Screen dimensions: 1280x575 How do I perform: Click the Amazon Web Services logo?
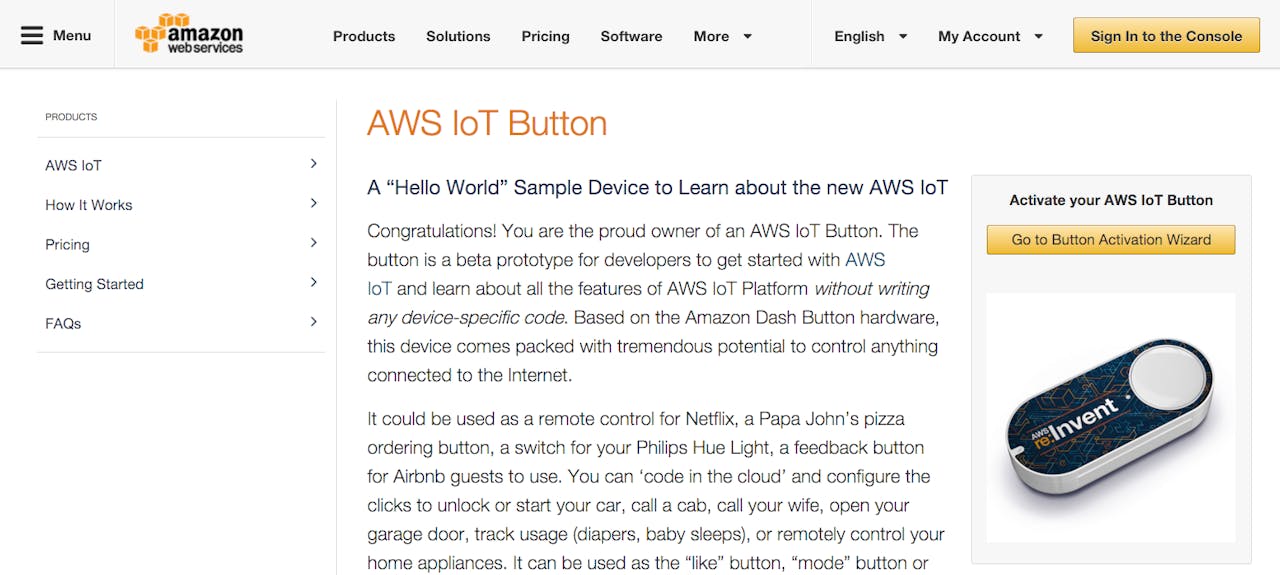coord(190,34)
